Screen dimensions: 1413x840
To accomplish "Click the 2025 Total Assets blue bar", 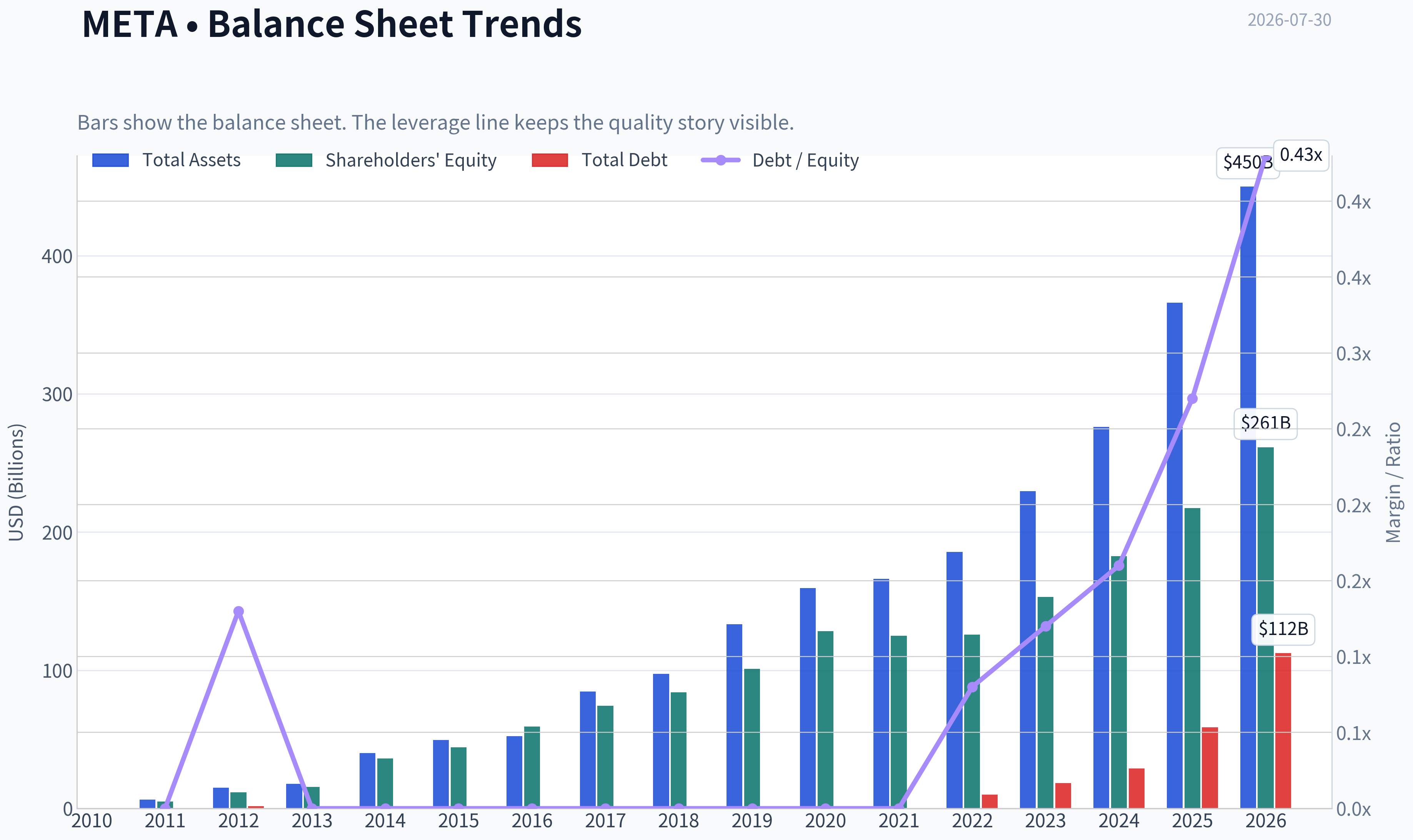I will point(1175,555).
